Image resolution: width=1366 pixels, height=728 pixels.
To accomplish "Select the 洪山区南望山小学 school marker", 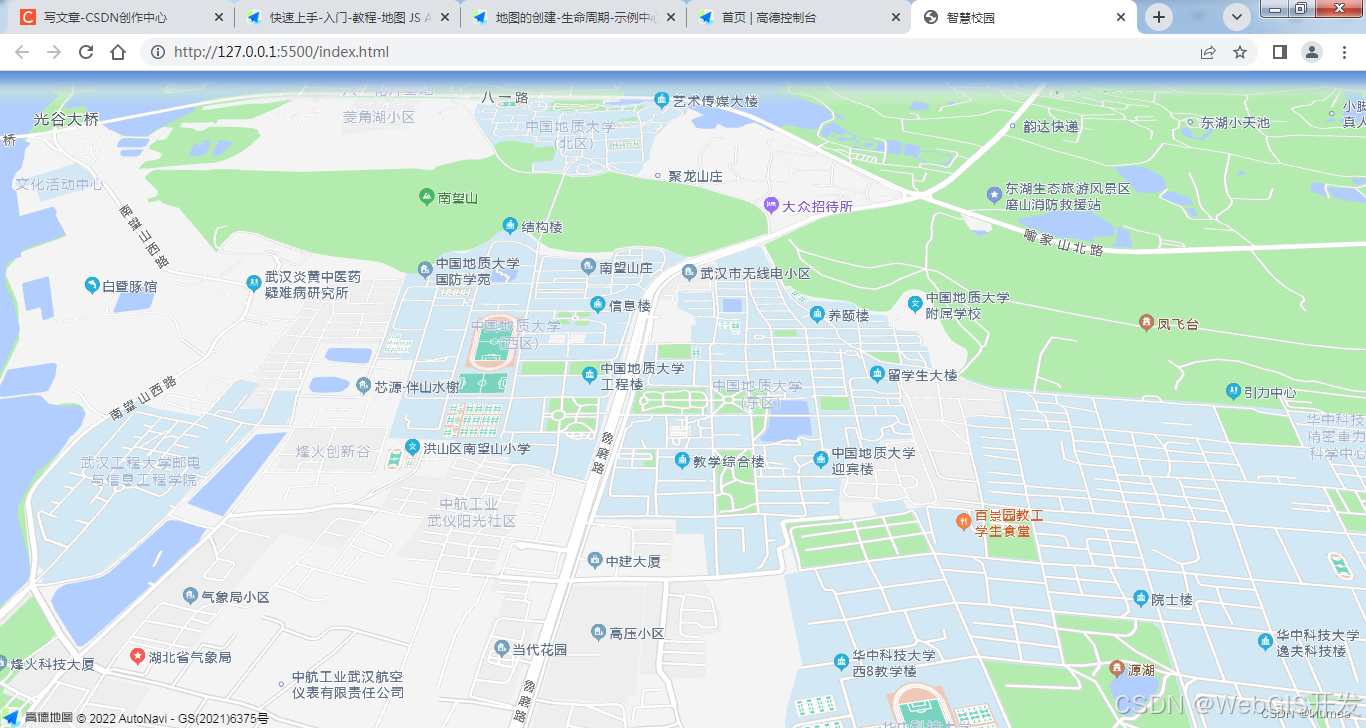I will coord(412,447).
